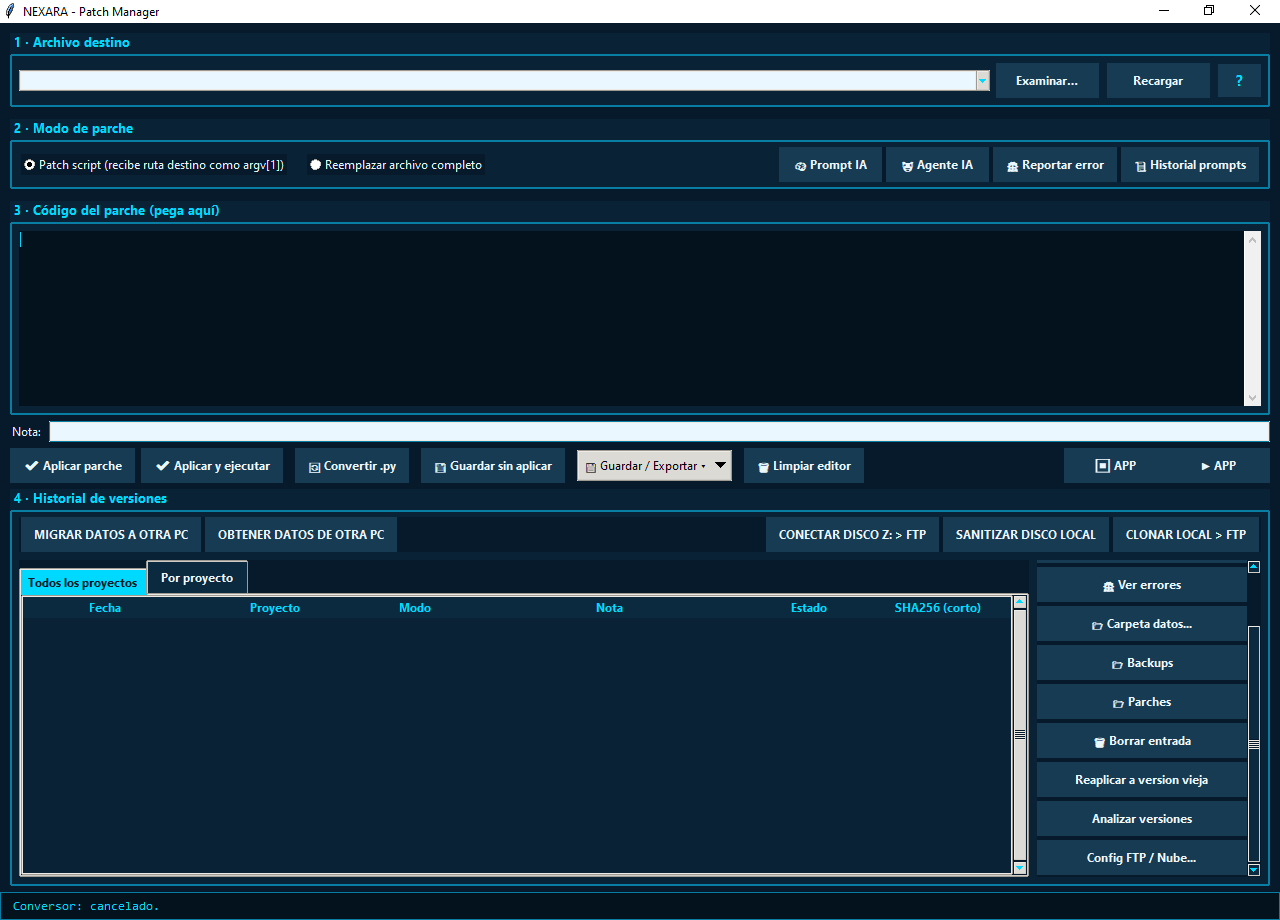
Task: Sort history by Proyecto column
Action: (275, 608)
